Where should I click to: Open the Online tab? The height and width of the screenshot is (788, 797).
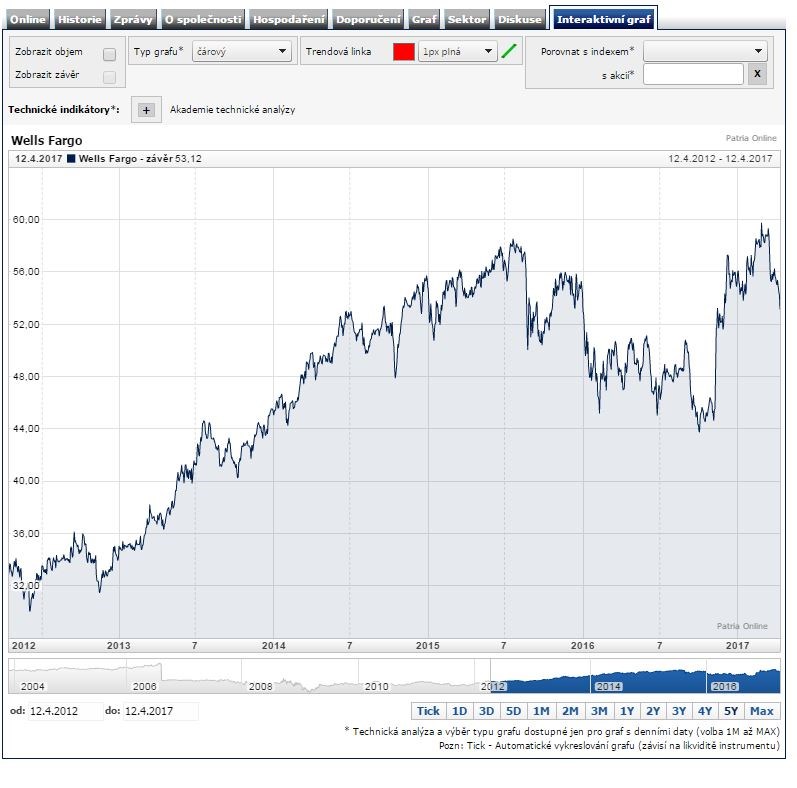tap(28, 19)
